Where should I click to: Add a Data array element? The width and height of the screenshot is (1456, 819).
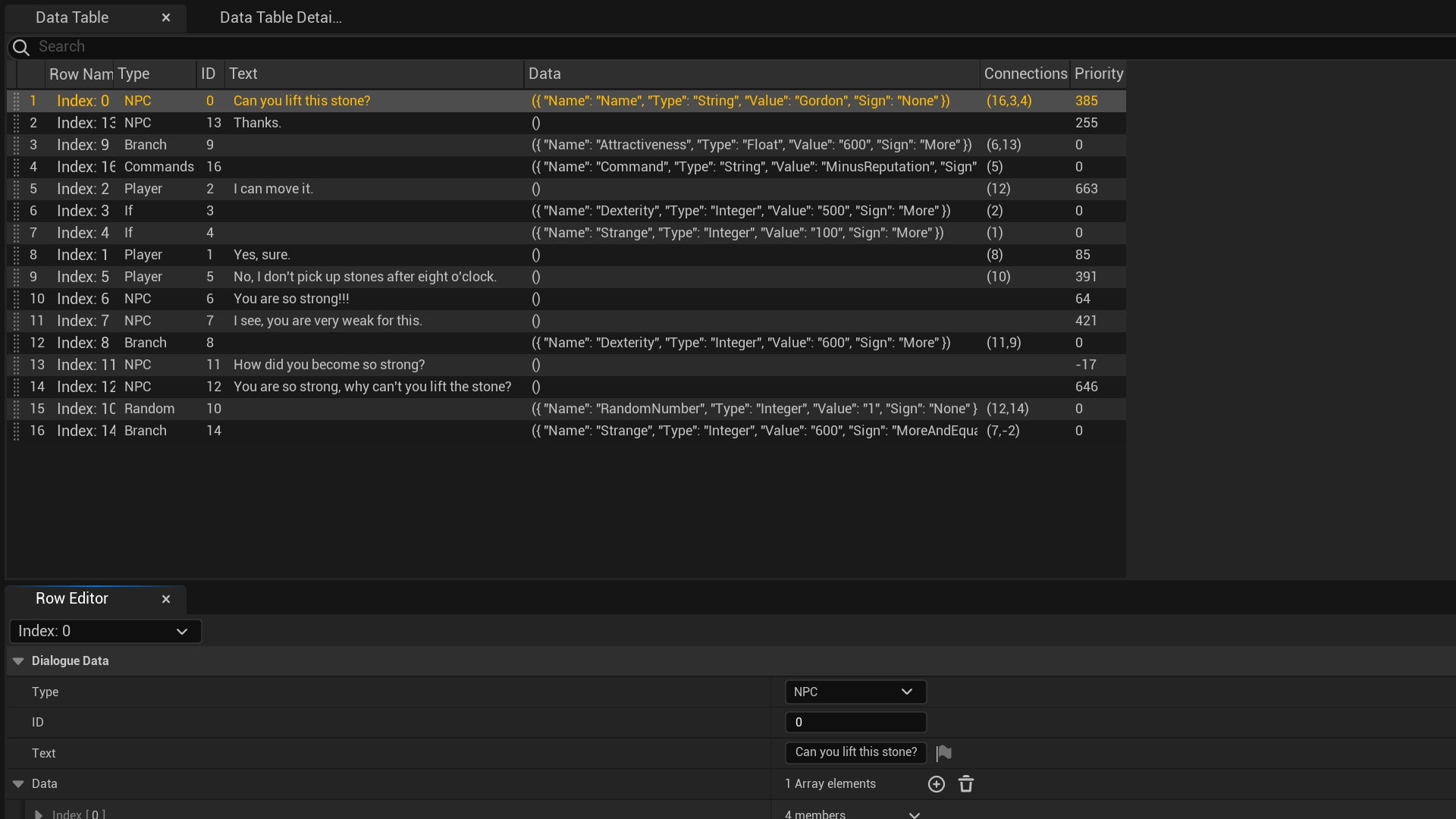click(936, 784)
